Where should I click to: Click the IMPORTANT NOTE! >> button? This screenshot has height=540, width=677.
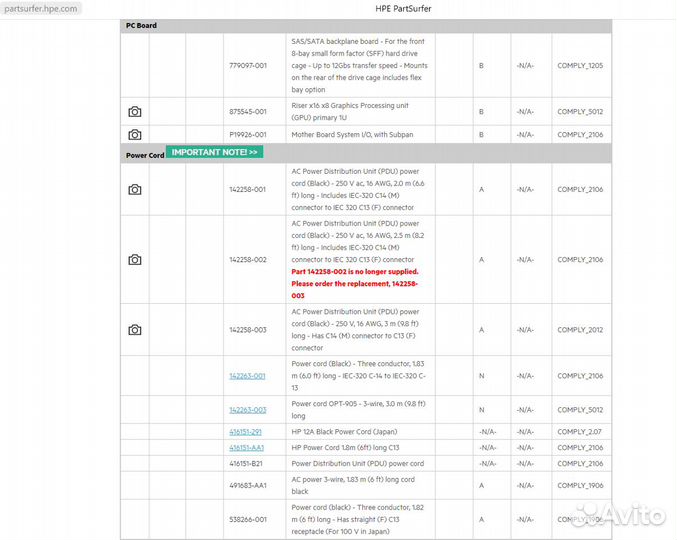215,152
